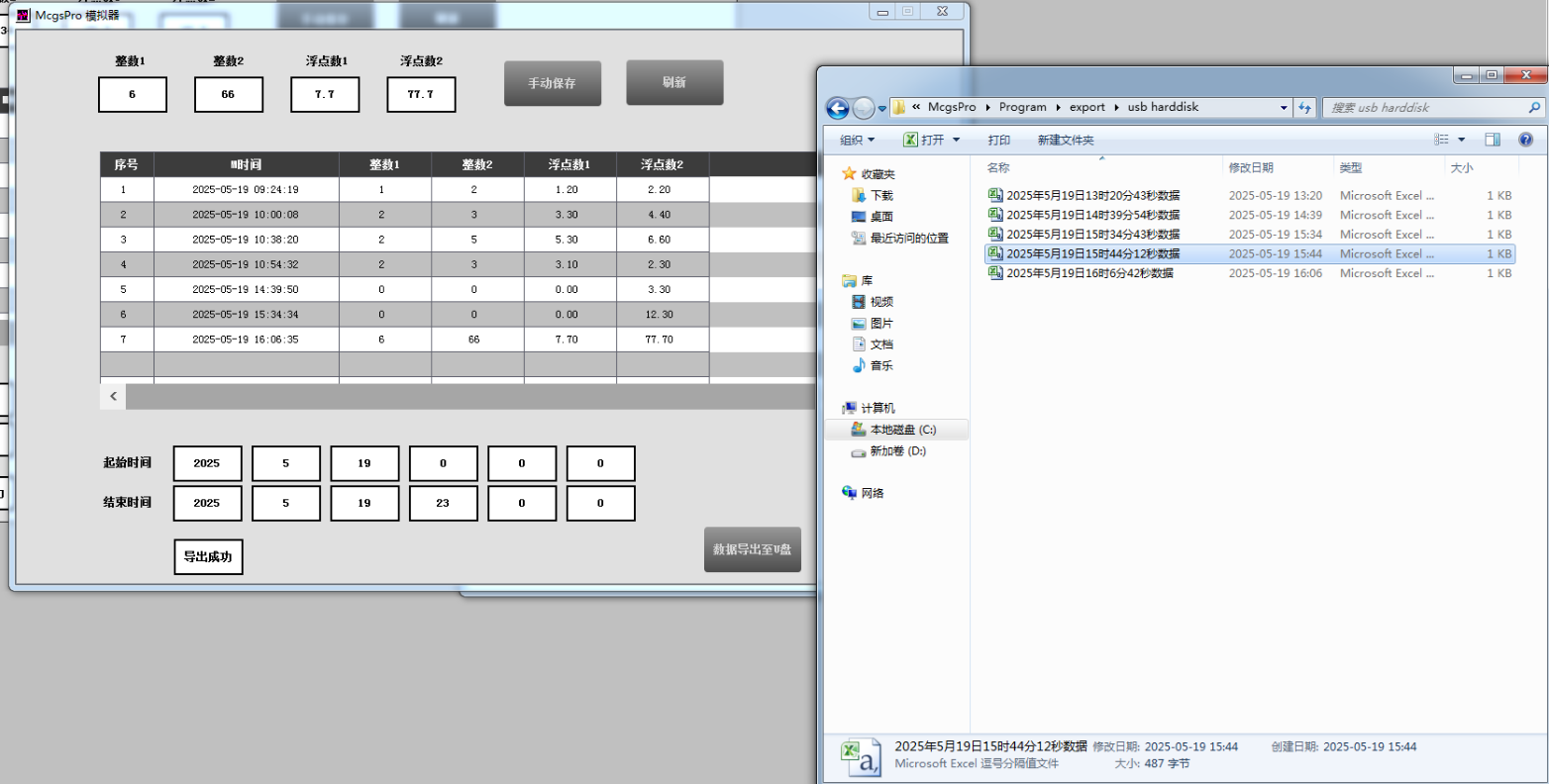Click the McgsPro breadcrumb in address bar
The width and height of the screenshot is (1549, 784).
952,107
